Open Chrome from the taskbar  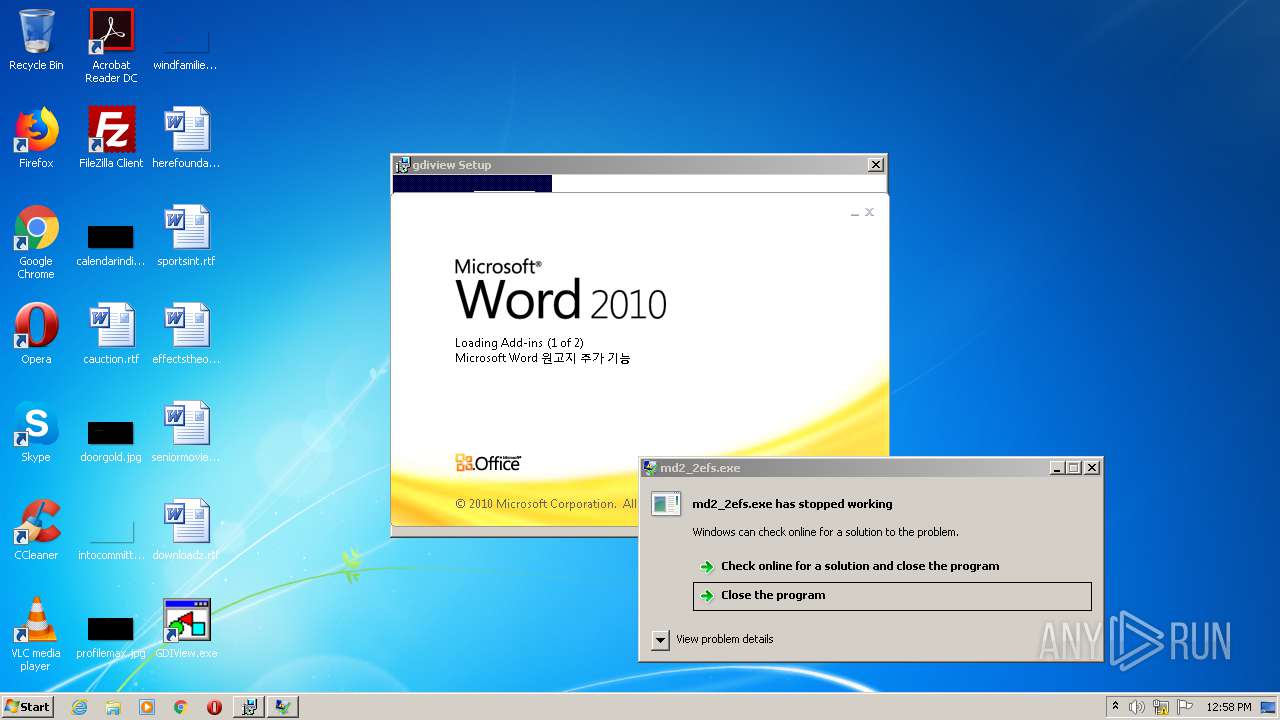tap(181, 707)
